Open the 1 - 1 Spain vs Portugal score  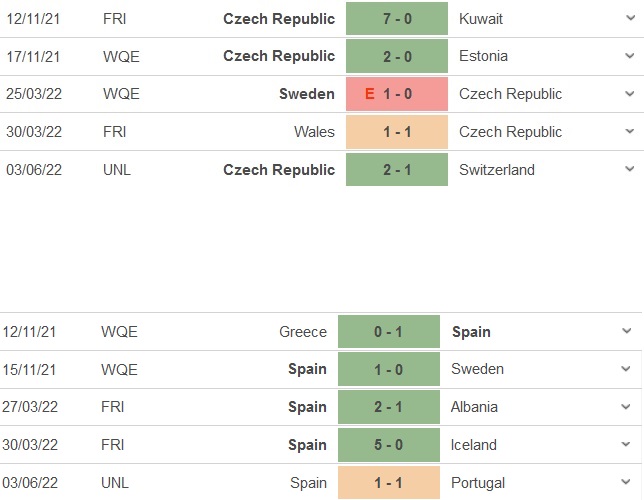pos(389,483)
